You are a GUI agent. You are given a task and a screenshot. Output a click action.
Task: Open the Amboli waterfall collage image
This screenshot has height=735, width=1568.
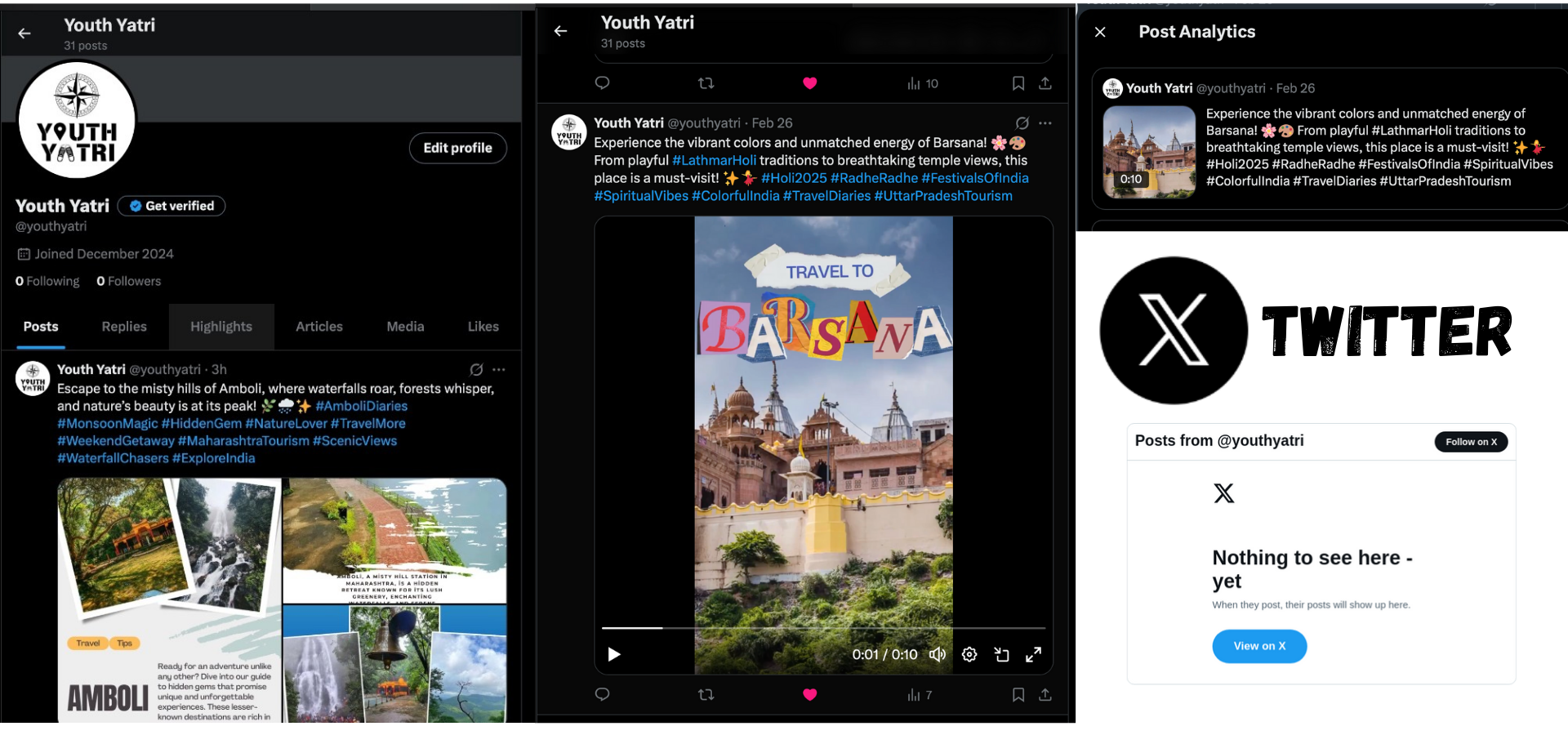(169, 600)
